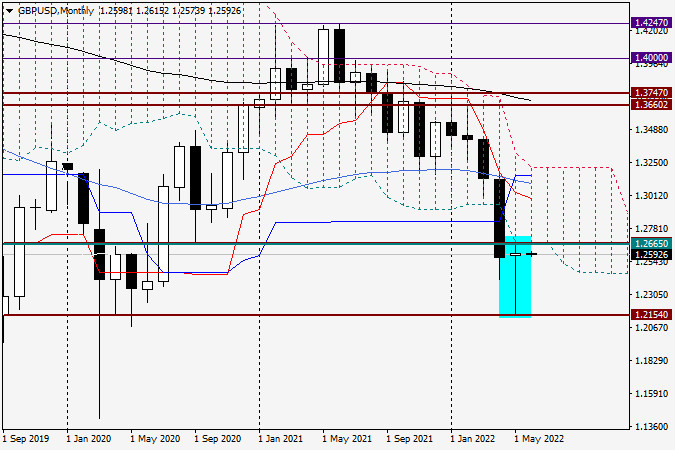
Task: Click the 1 May 2022 date label
Action: [539, 439]
